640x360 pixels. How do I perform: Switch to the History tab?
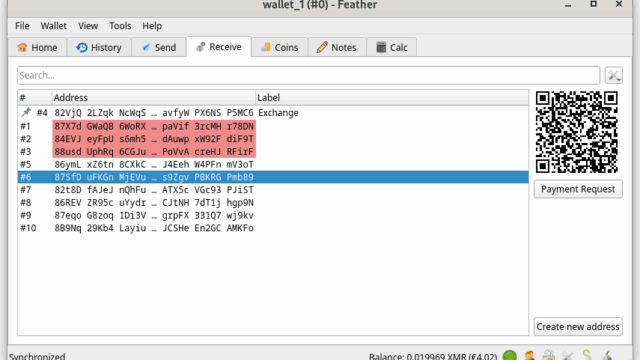click(99, 47)
